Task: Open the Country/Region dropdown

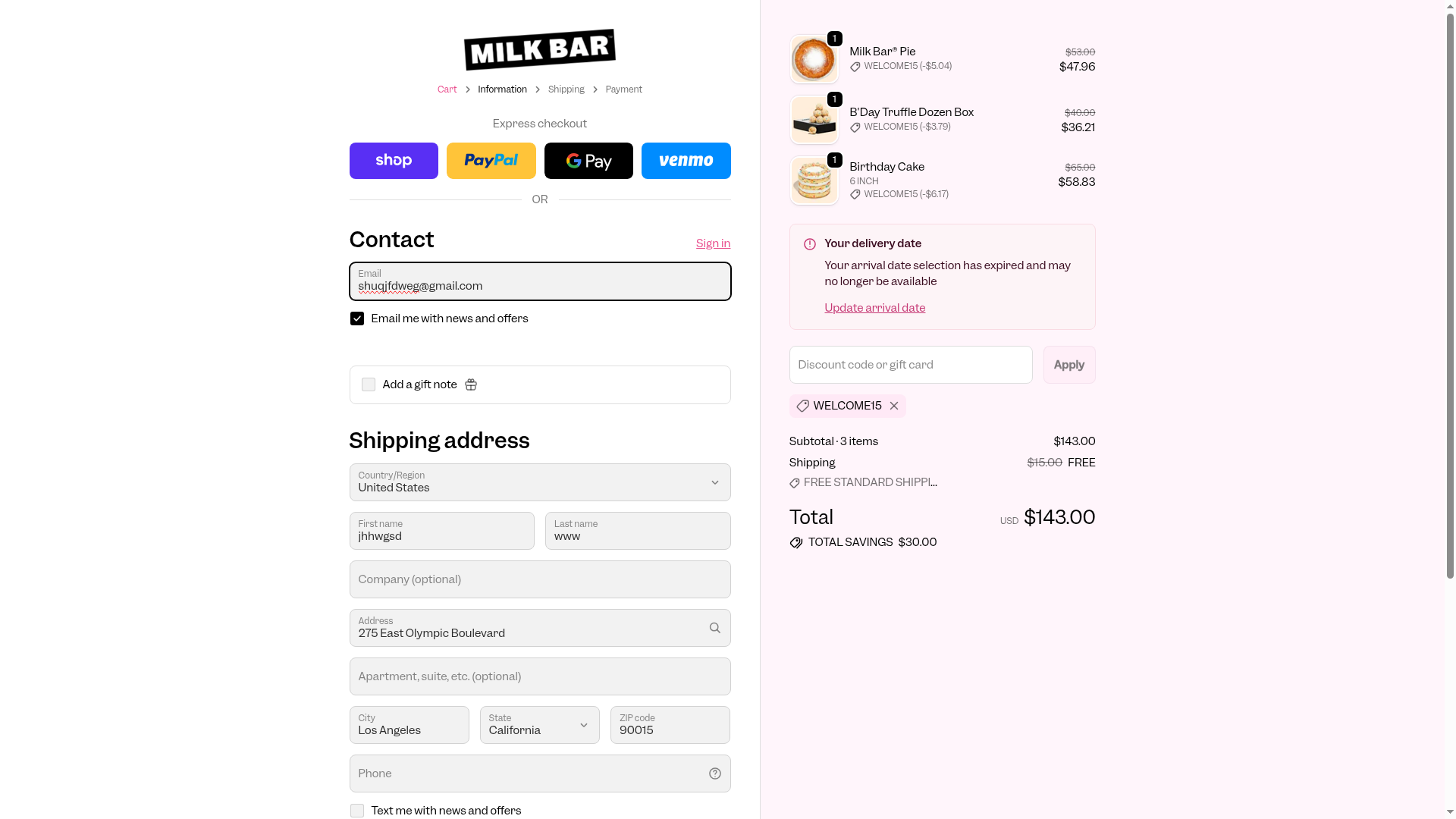Action: [539, 482]
